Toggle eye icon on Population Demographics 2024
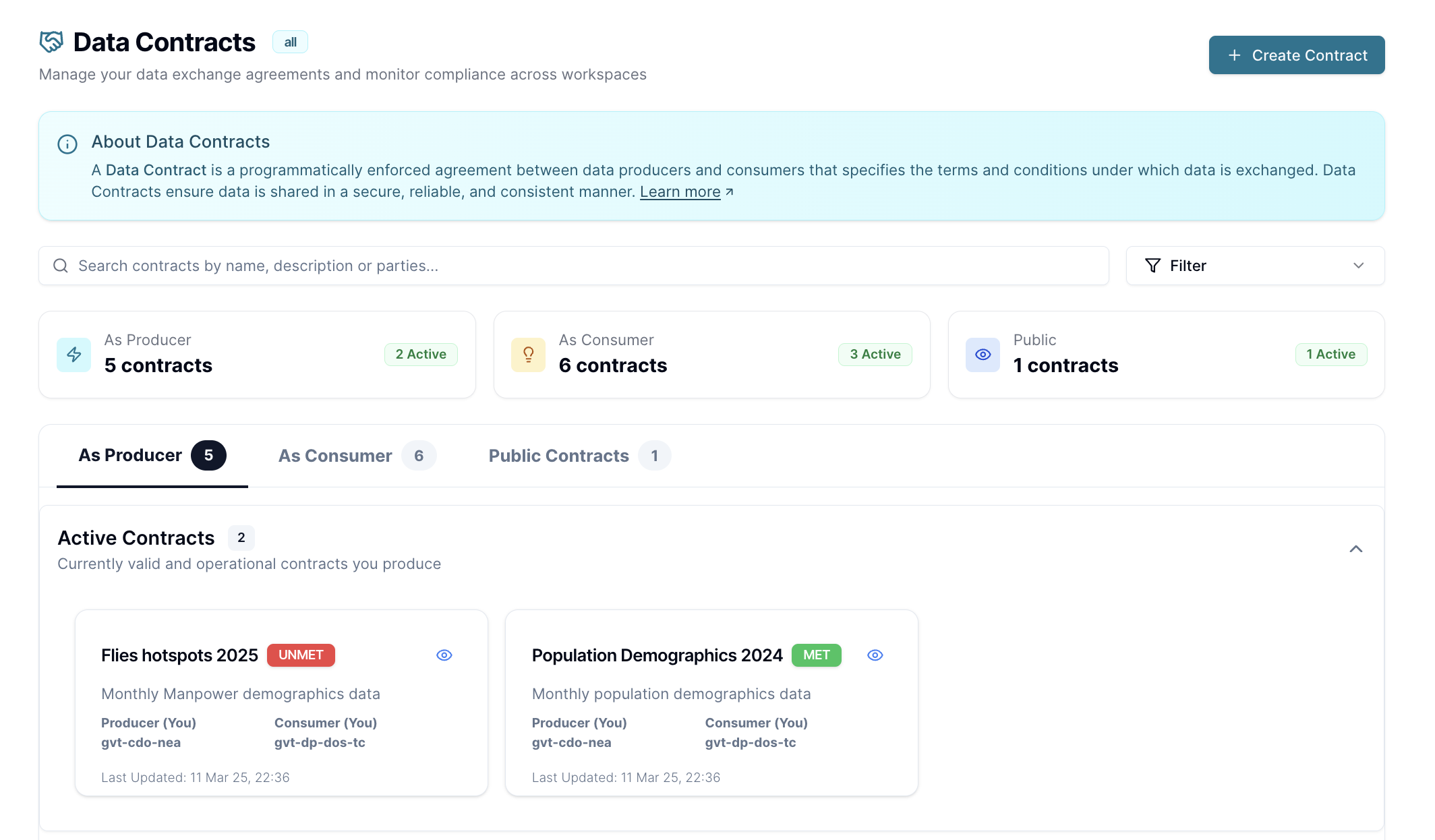This screenshot has width=1435, height=840. point(875,655)
